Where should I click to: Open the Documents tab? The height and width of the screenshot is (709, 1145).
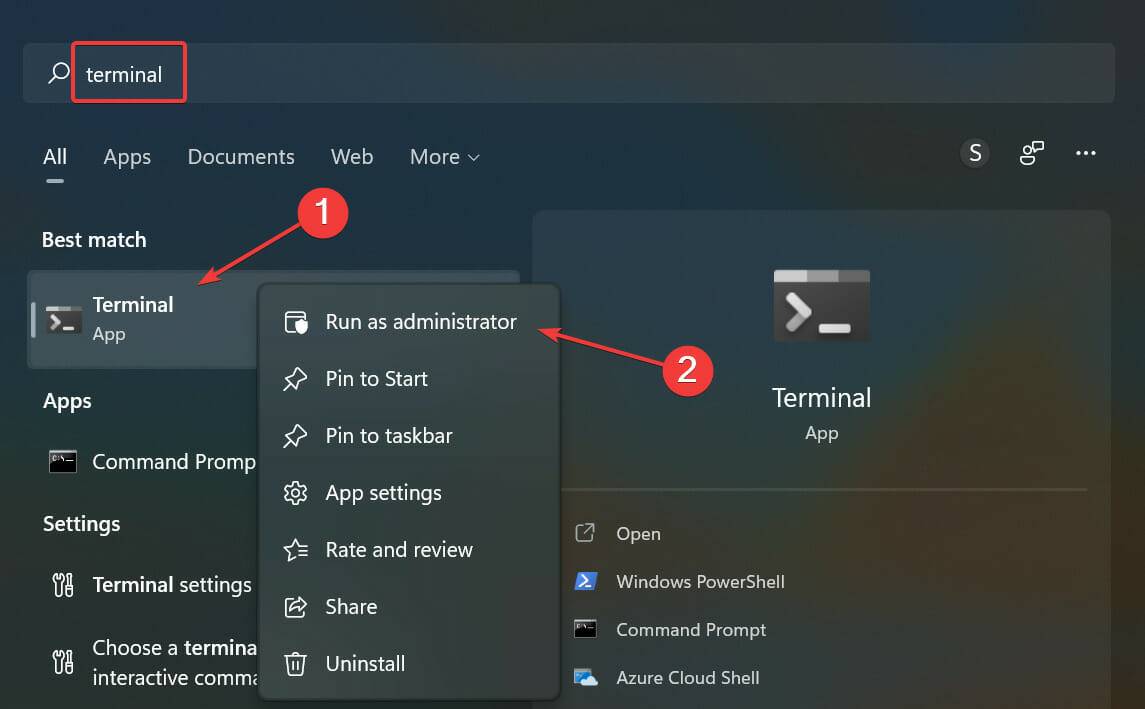(x=240, y=156)
